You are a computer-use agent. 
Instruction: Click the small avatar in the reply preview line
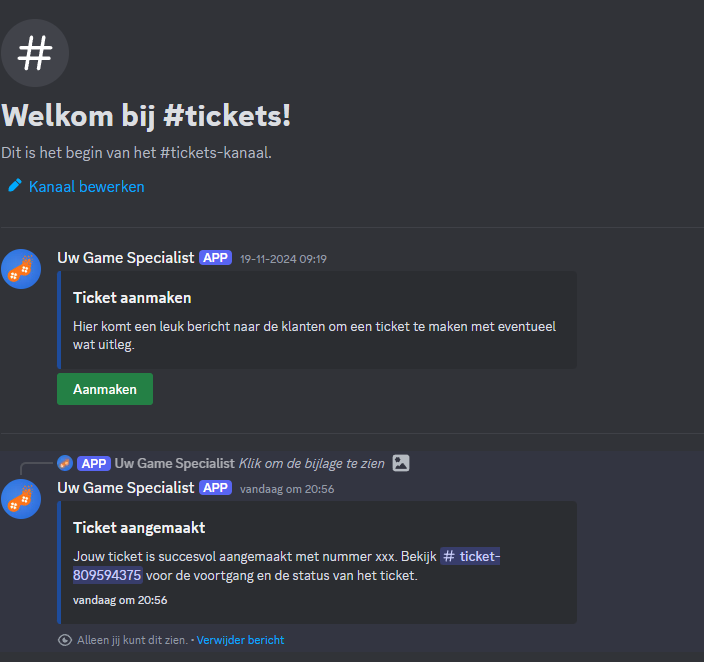click(x=65, y=463)
